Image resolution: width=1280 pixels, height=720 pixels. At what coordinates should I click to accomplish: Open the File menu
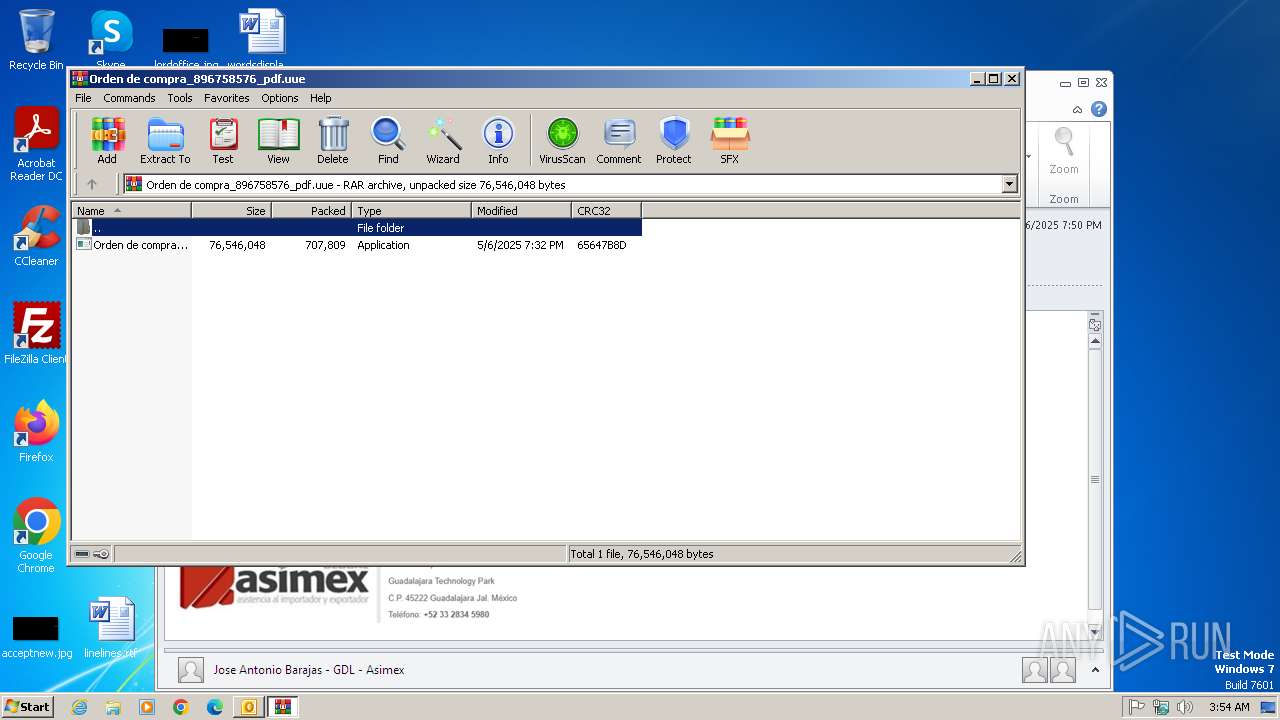tap(83, 98)
